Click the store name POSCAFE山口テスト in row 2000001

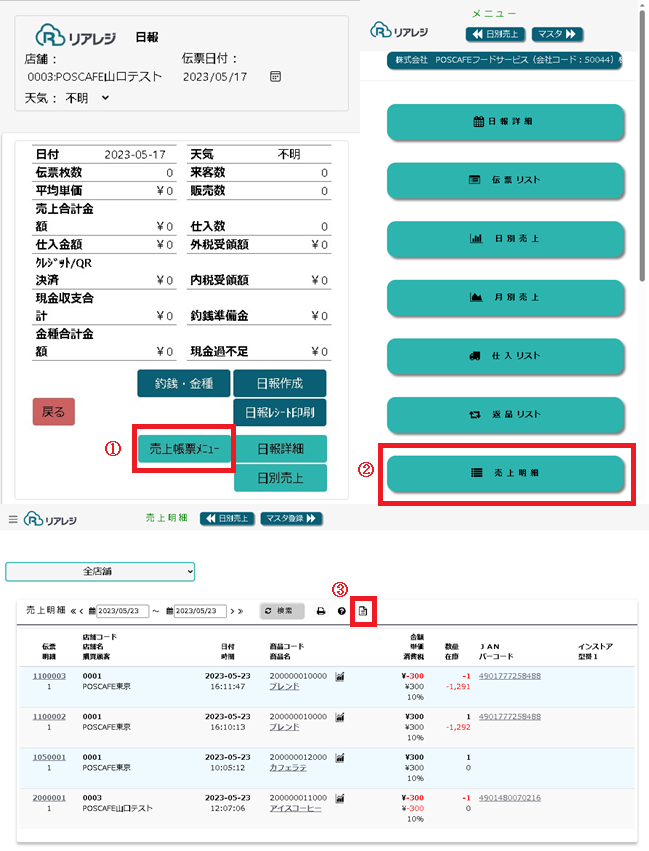click(117, 809)
